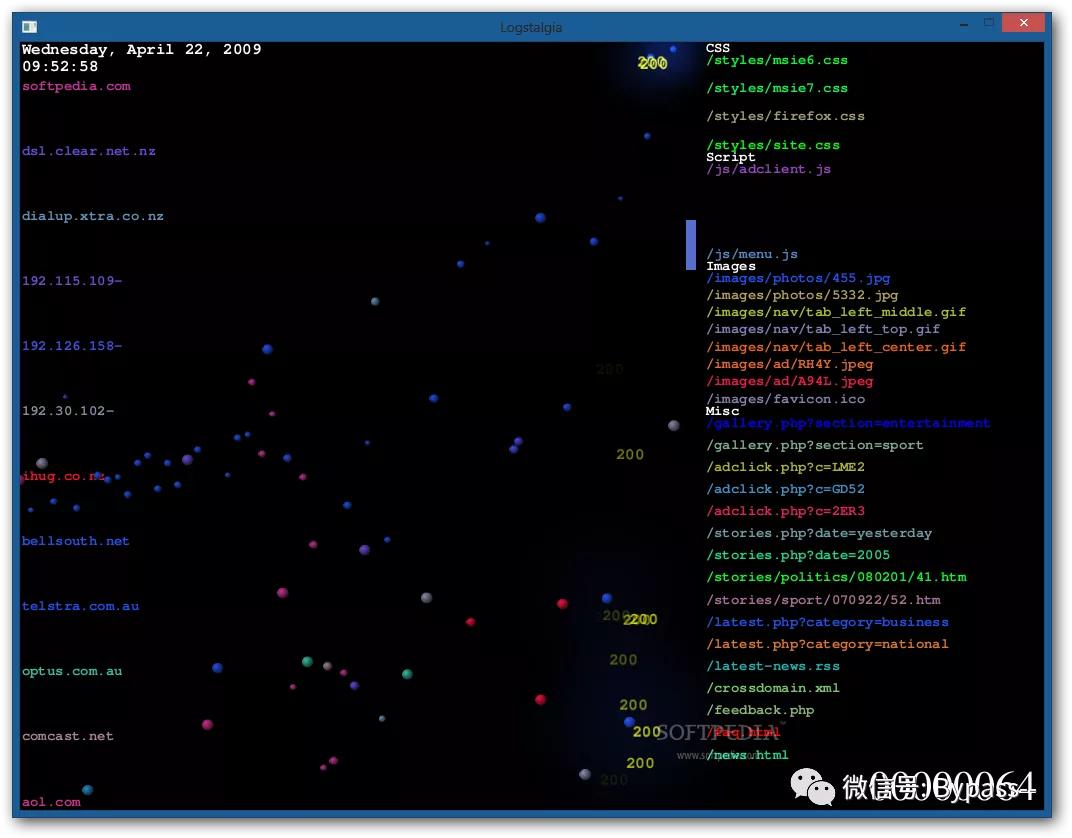Image resolution: width=1072 pixels, height=838 pixels.
Task: Click the path '/styles/msie6.css'
Action: point(777,60)
